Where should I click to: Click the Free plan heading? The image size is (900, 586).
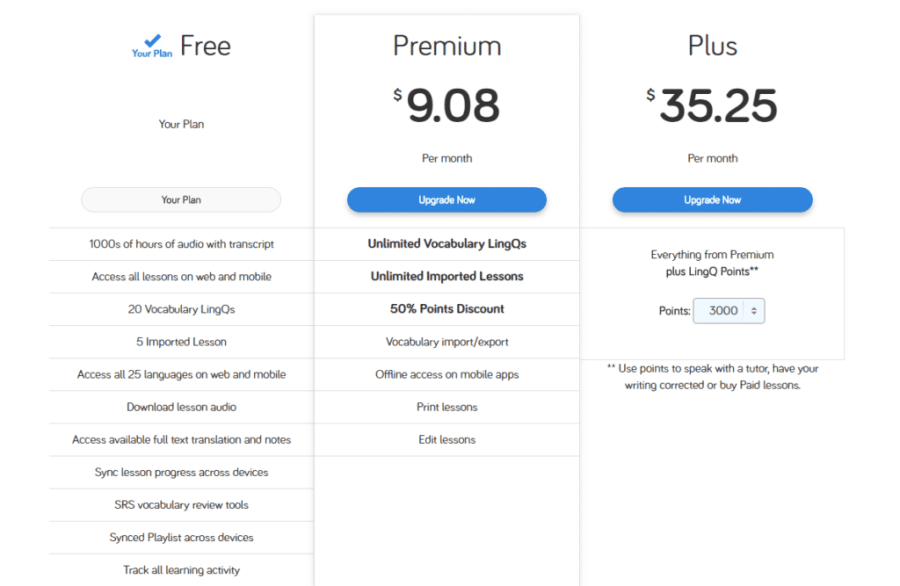point(205,46)
